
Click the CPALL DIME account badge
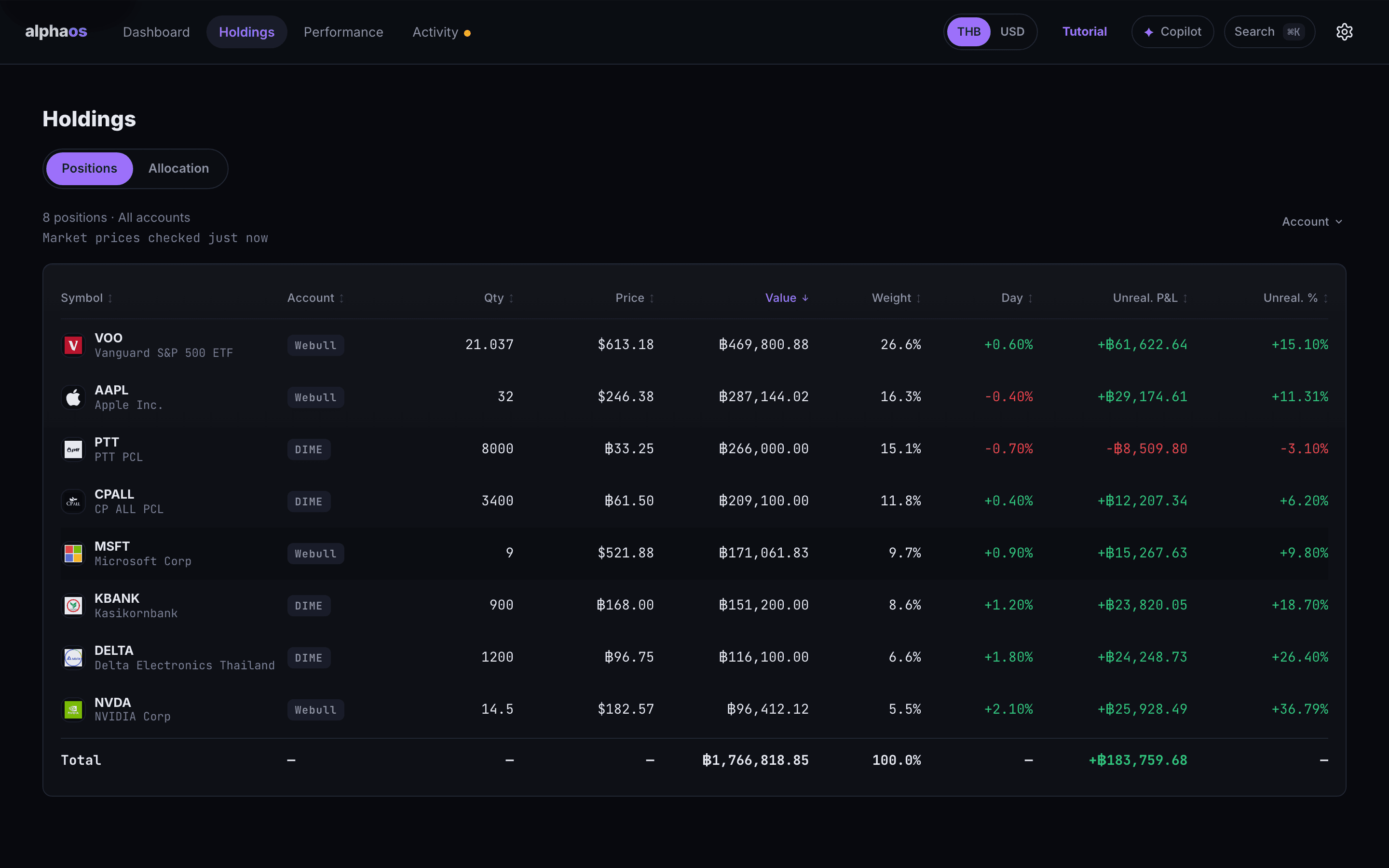(309, 502)
